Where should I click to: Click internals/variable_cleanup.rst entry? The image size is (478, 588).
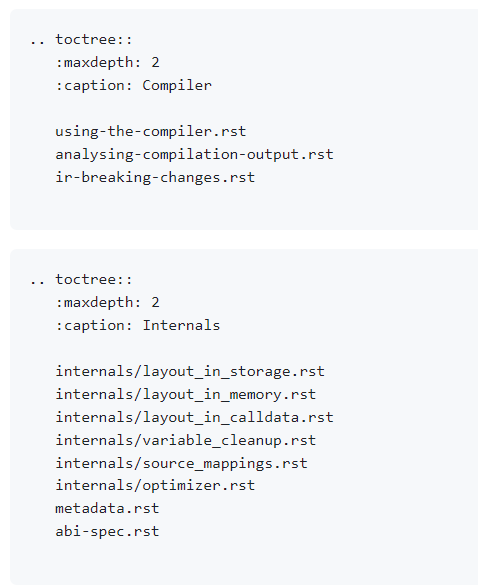[186, 440]
